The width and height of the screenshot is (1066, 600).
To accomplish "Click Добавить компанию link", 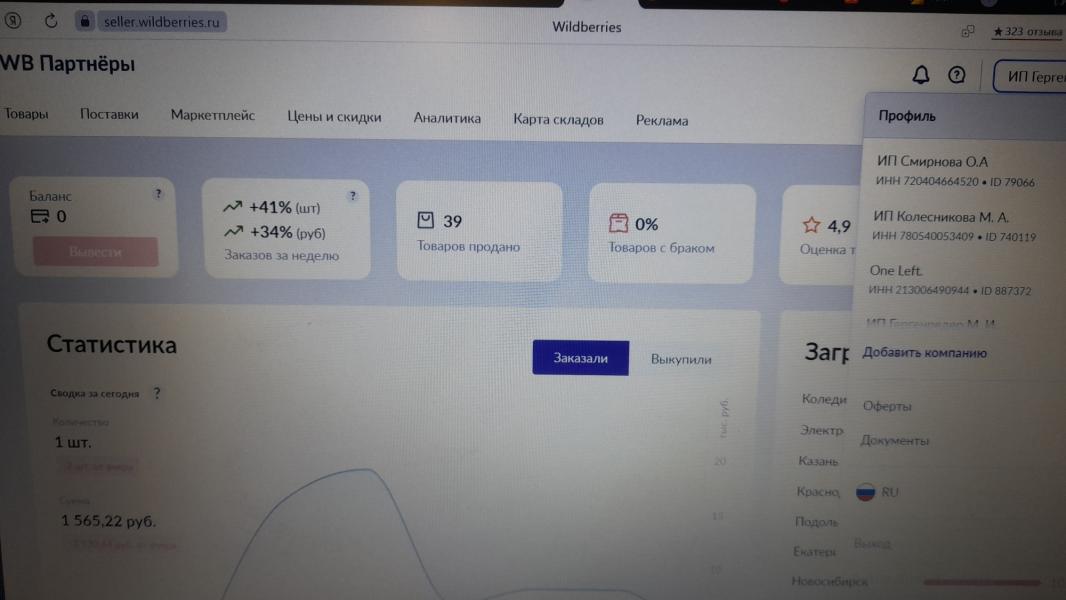I will point(925,353).
